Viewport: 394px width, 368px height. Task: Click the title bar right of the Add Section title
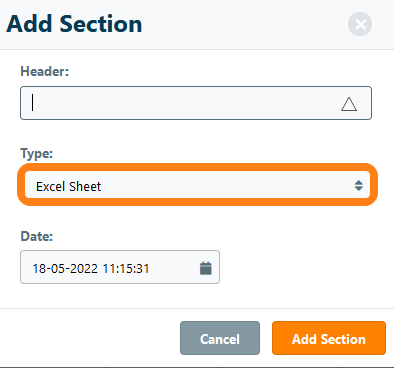pyautogui.click(x=245, y=24)
